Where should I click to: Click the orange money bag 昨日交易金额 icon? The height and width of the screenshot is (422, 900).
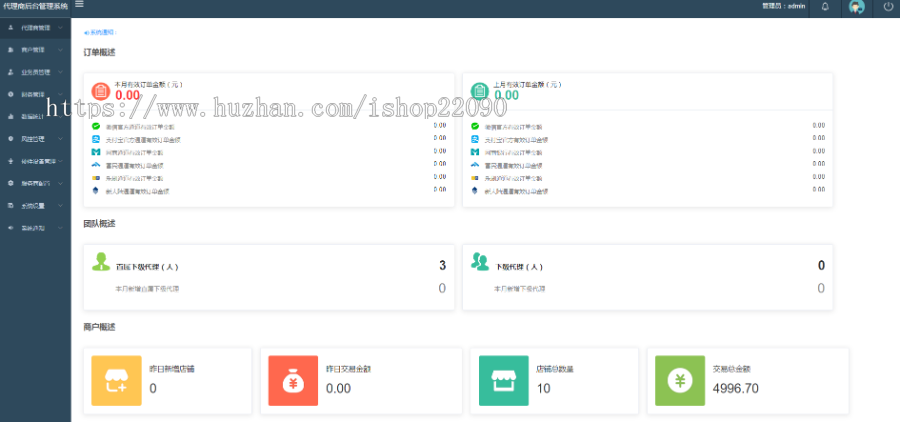pos(293,381)
